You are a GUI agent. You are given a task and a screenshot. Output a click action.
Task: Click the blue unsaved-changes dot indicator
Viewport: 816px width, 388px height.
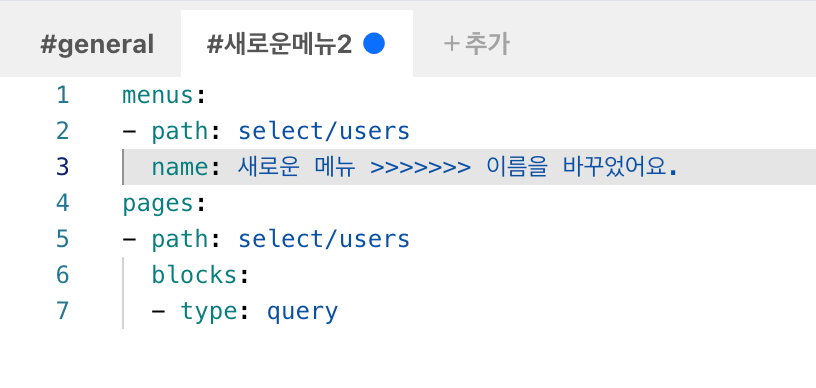click(374, 44)
